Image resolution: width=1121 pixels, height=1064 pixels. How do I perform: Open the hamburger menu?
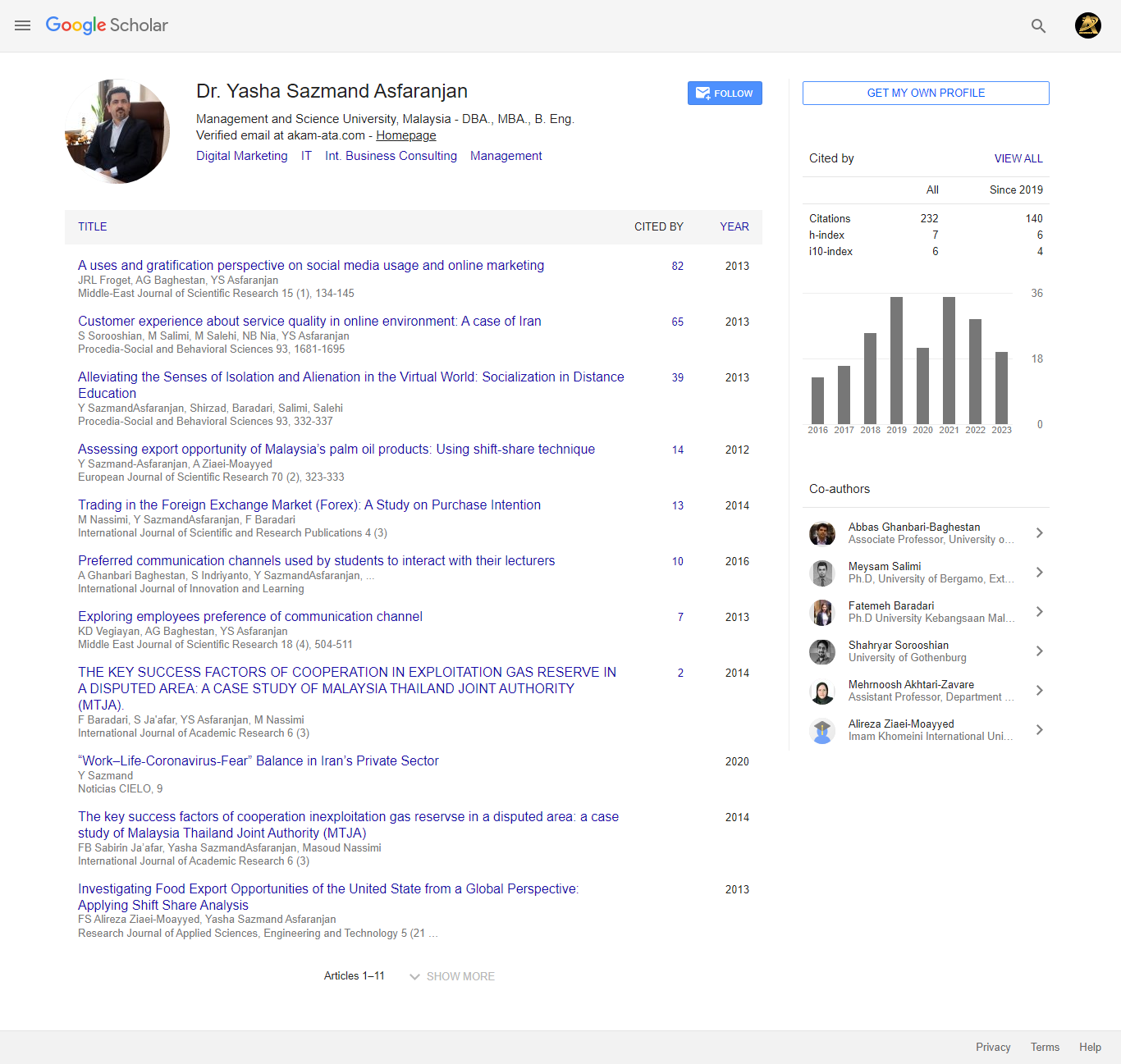click(22, 25)
